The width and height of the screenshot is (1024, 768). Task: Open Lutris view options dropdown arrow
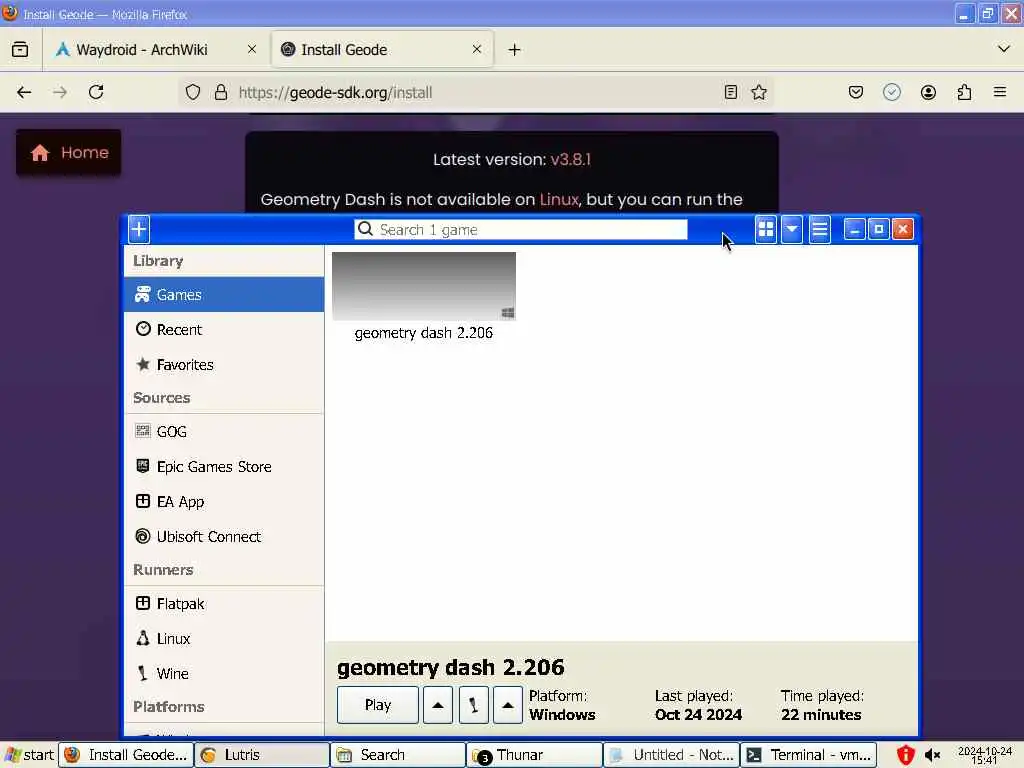(792, 230)
